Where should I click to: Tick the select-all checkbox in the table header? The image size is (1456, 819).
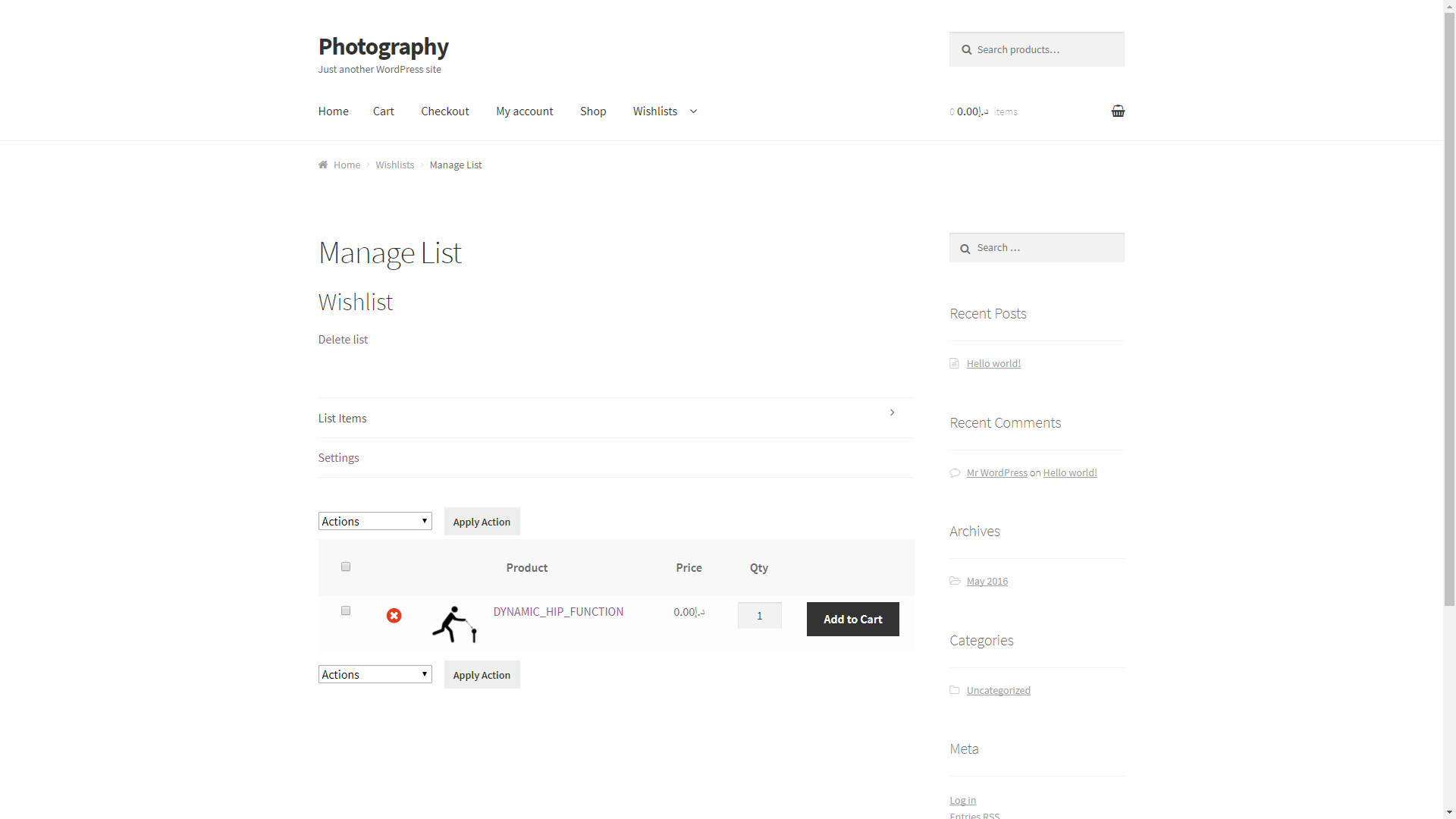346,566
